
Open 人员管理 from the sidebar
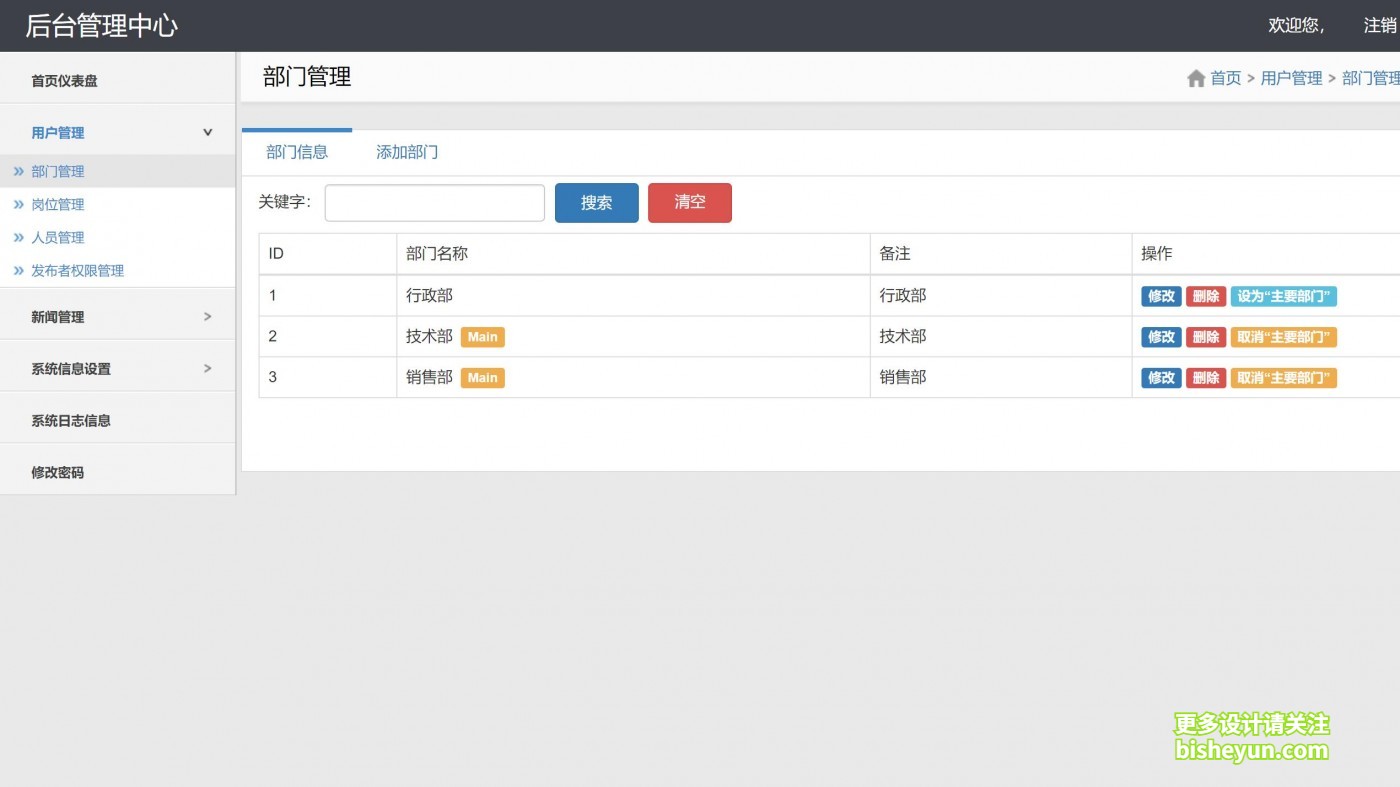(58, 237)
